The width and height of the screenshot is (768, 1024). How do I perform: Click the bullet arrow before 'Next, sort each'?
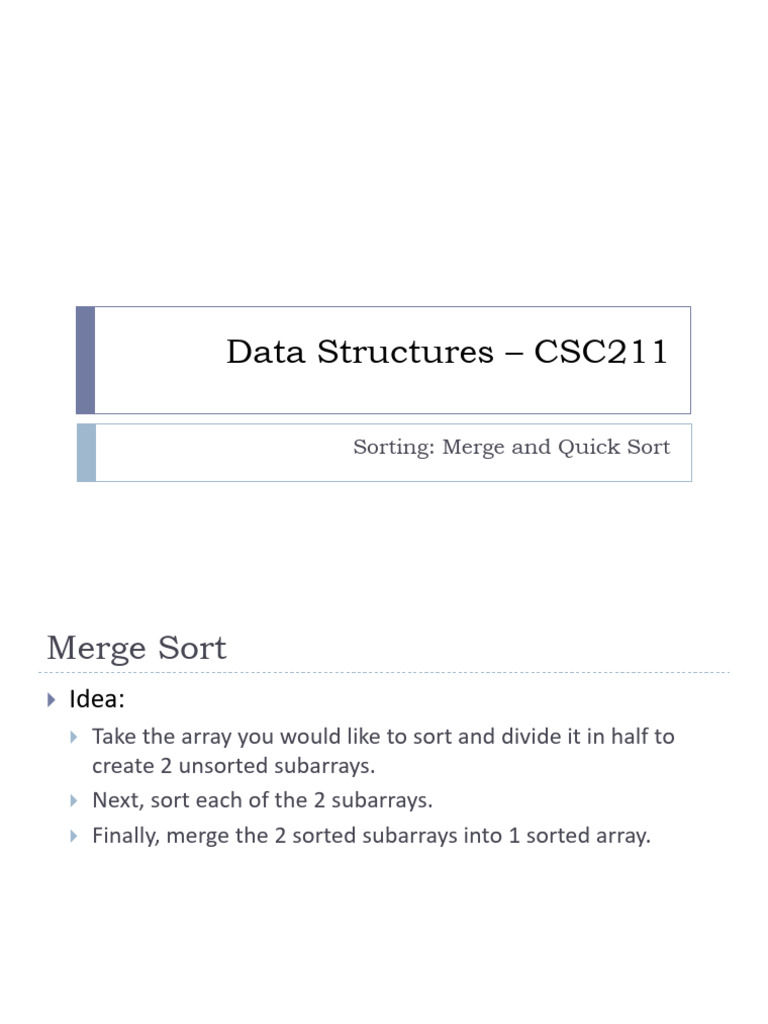74,801
